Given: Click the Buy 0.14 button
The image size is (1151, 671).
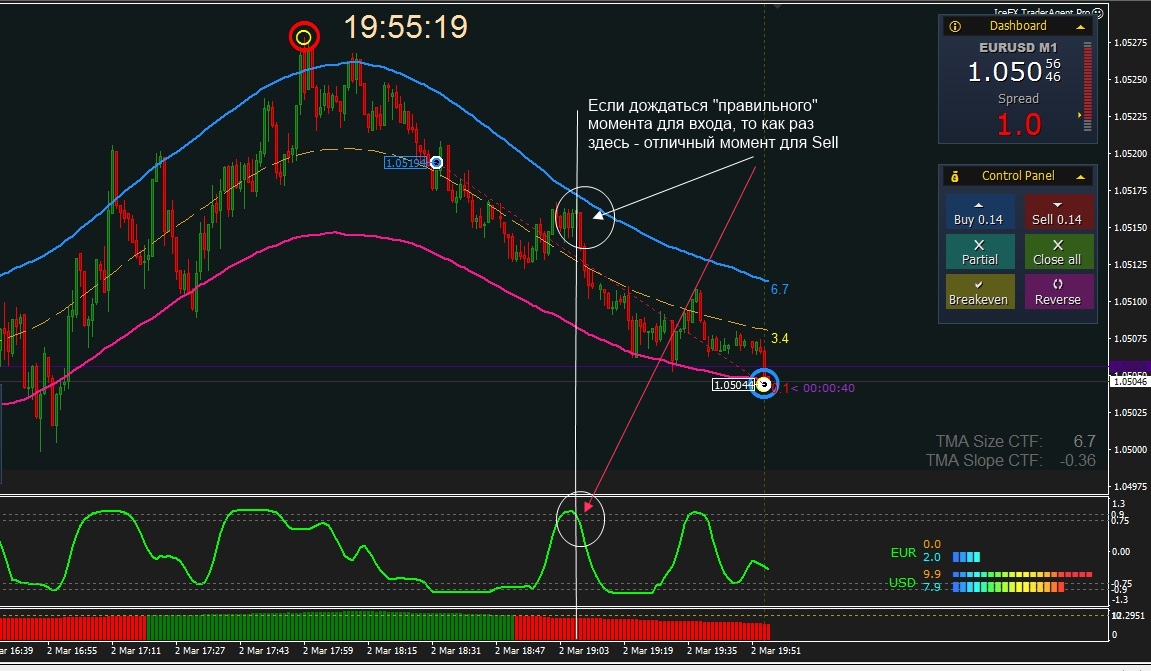Looking at the screenshot, I should (x=979, y=212).
